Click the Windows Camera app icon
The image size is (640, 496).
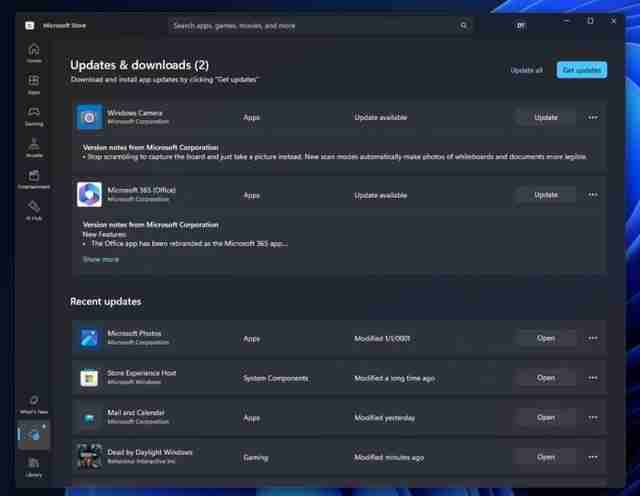point(89,117)
